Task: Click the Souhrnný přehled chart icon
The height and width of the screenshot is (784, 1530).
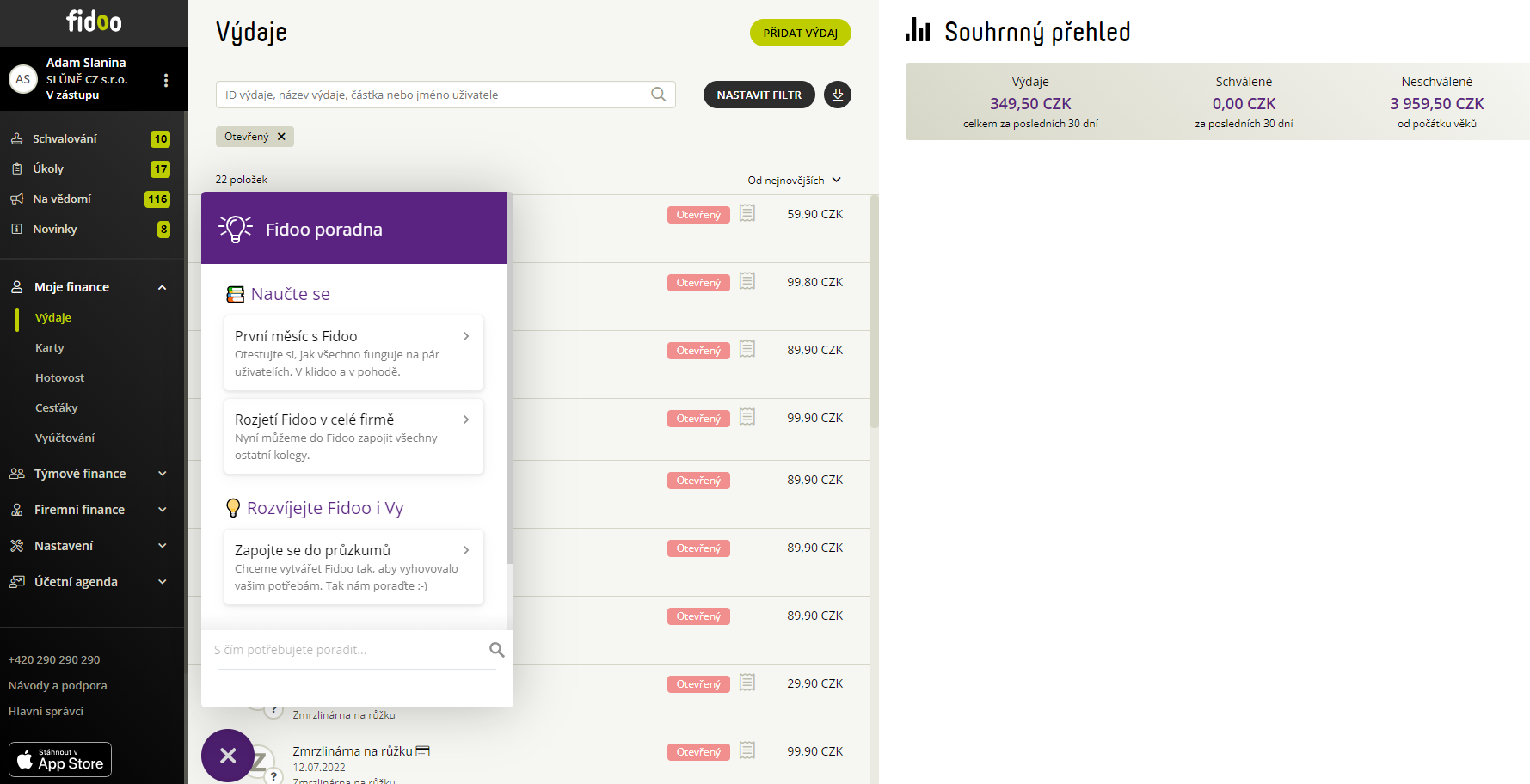Action: click(x=918, y=30)
